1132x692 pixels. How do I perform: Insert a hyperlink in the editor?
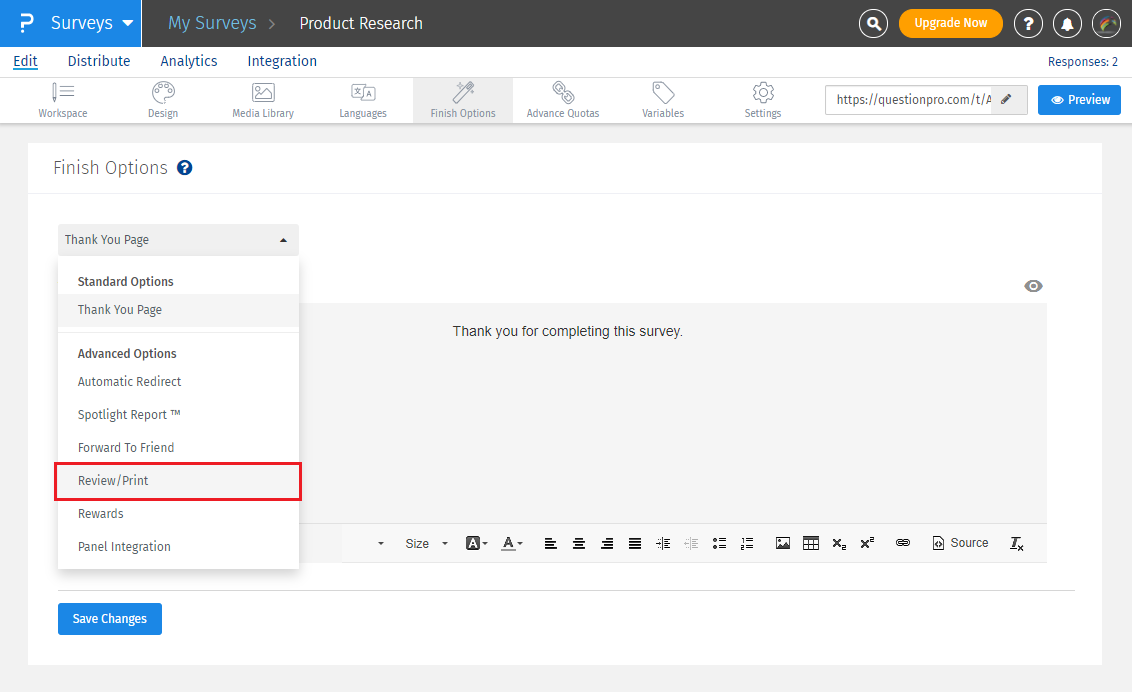point(903,543)
